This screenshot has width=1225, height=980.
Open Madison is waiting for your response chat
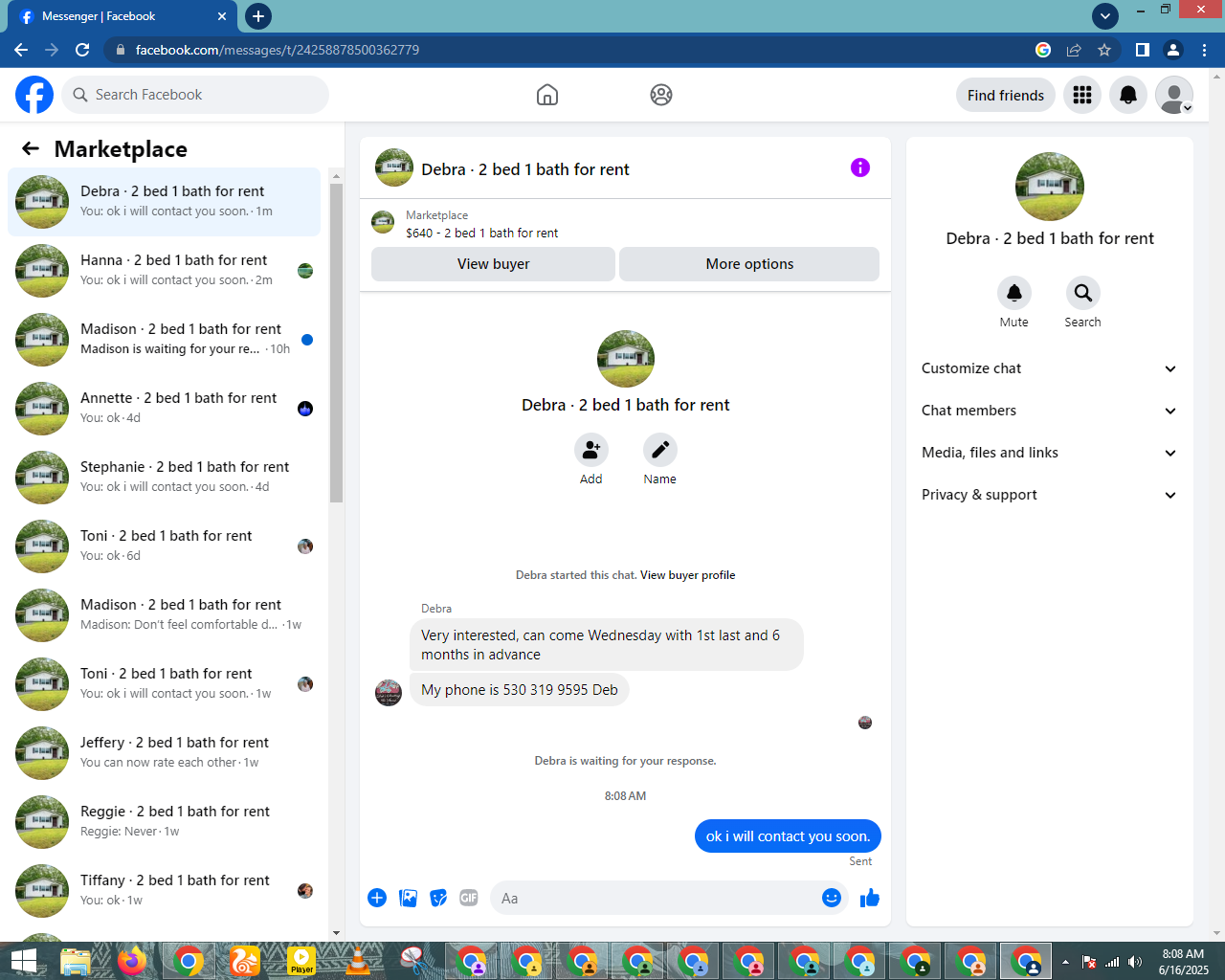(x=164, y=340)
